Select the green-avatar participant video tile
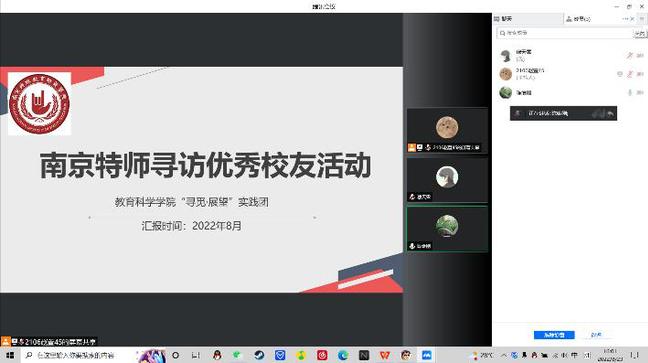 (447, 229)
